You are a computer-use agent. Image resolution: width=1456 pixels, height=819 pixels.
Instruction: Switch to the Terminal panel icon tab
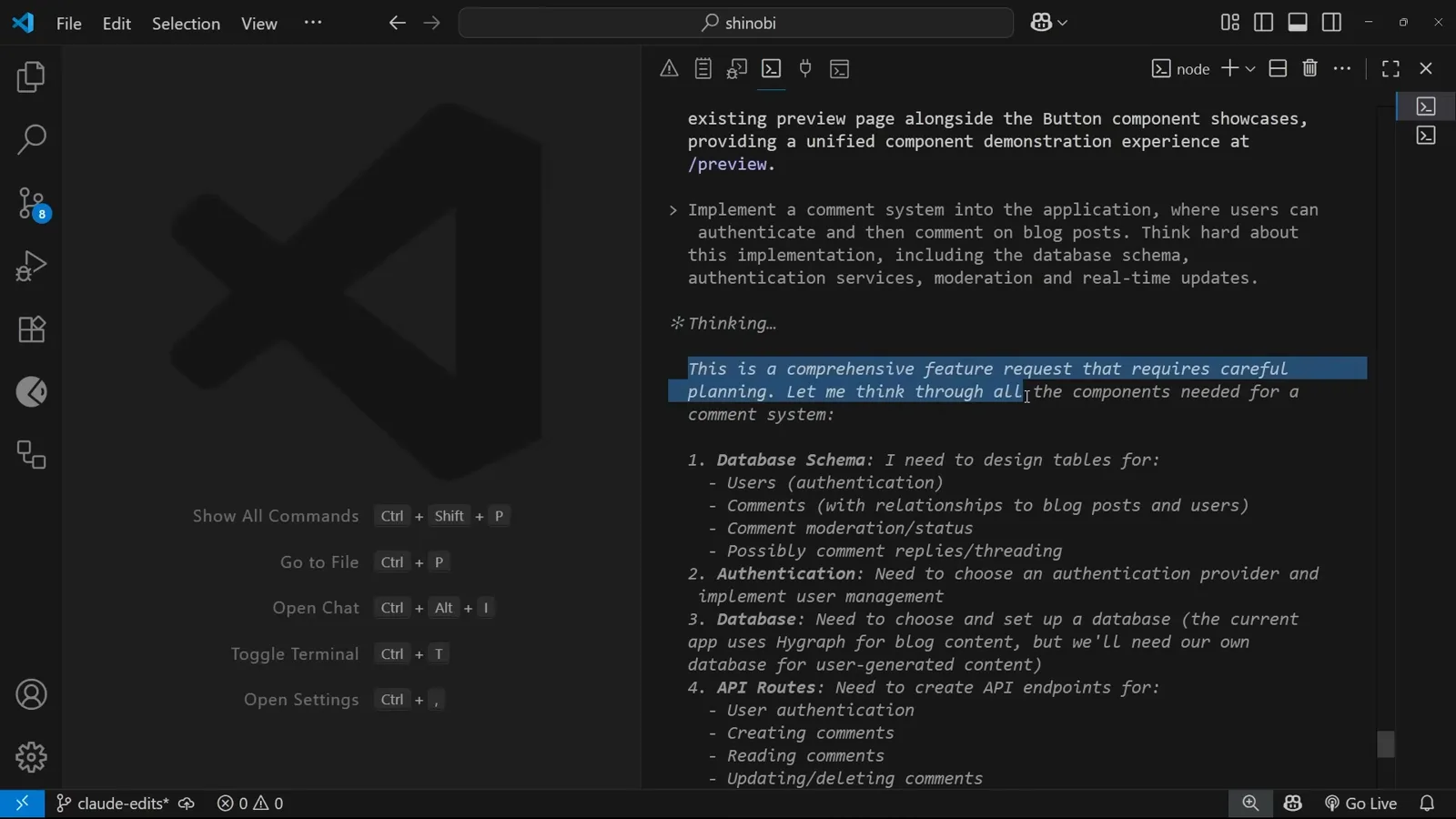(771, 68)
